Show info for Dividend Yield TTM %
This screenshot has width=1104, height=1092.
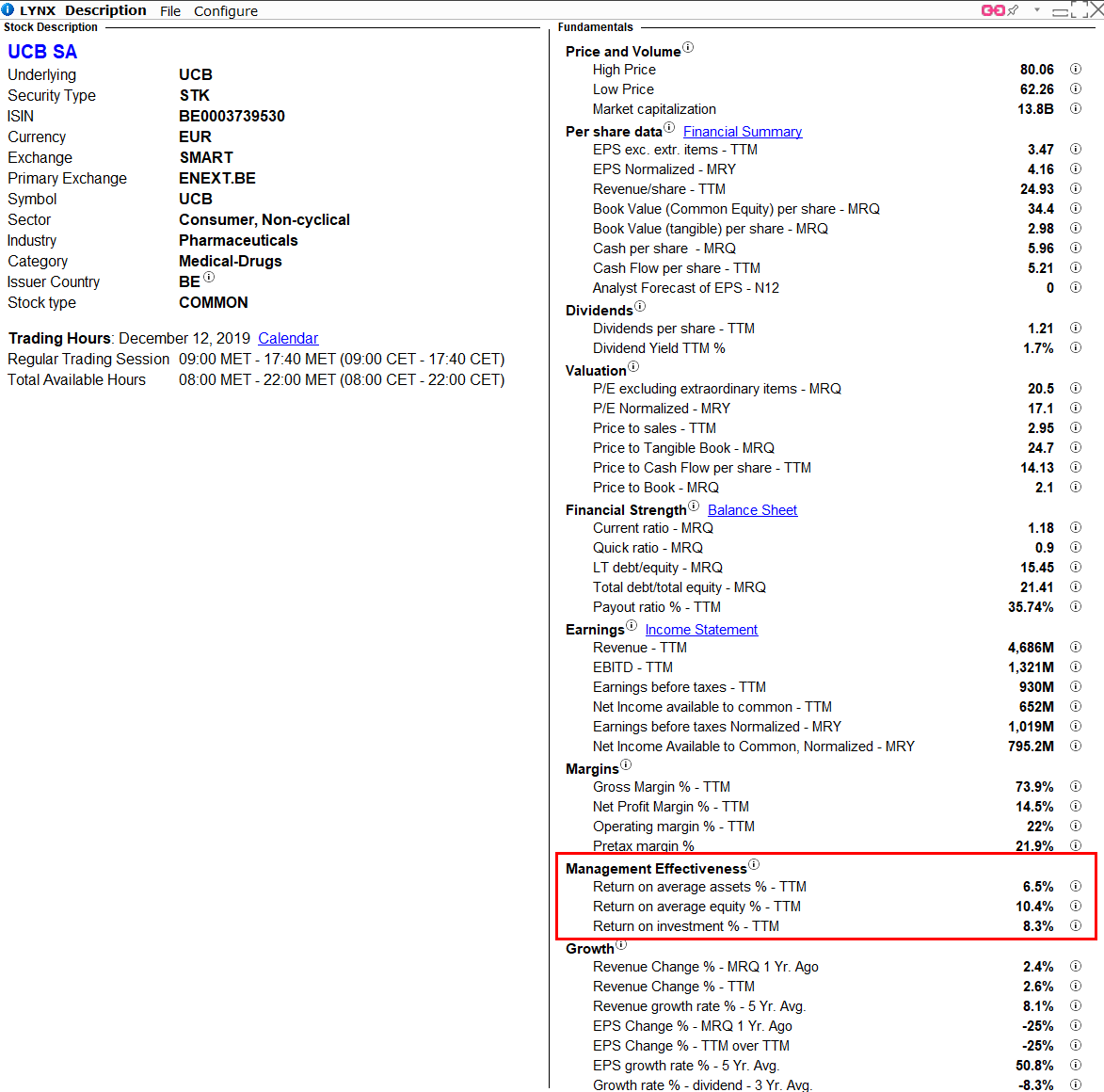1075,347
